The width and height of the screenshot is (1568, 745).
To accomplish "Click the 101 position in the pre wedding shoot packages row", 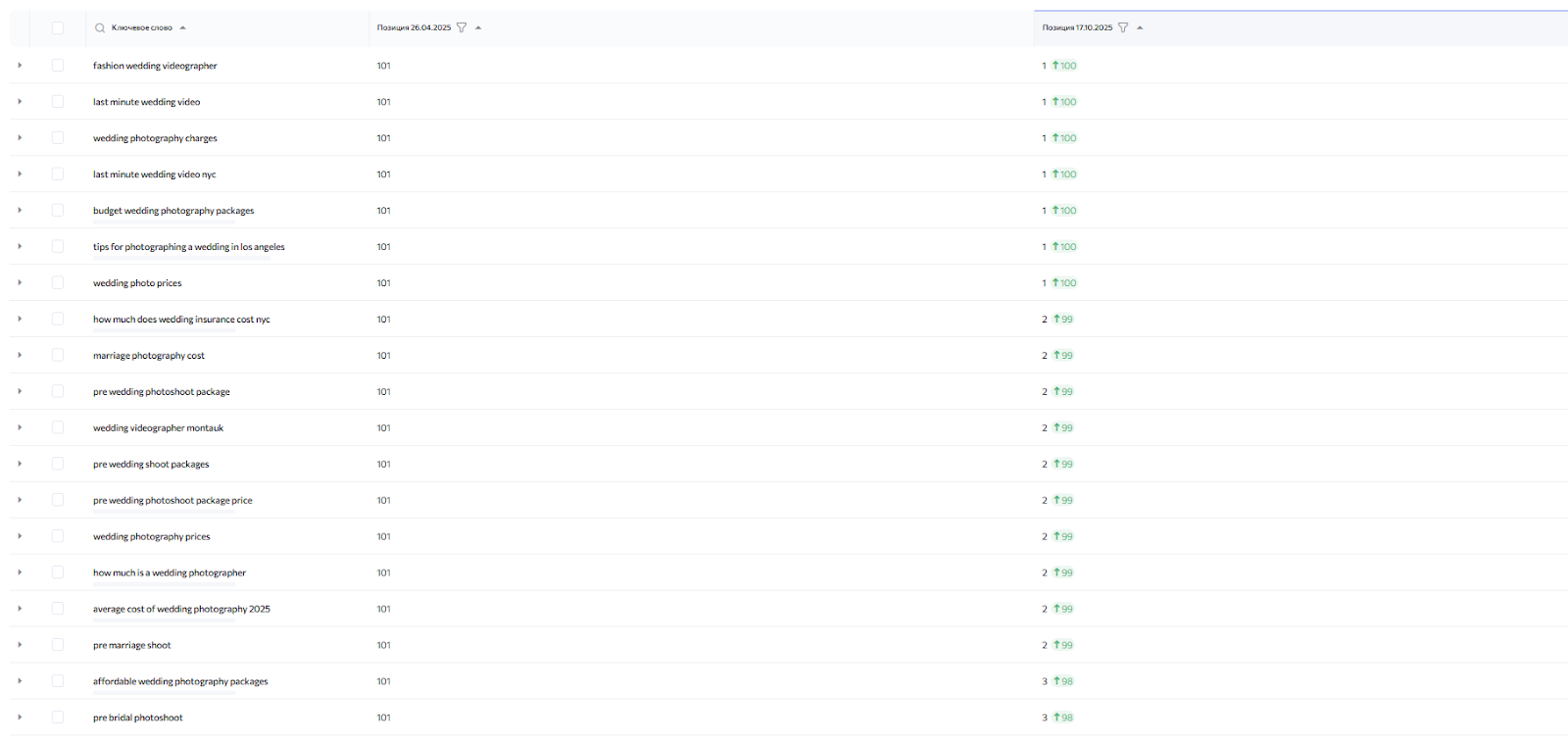I will (383, 465).
